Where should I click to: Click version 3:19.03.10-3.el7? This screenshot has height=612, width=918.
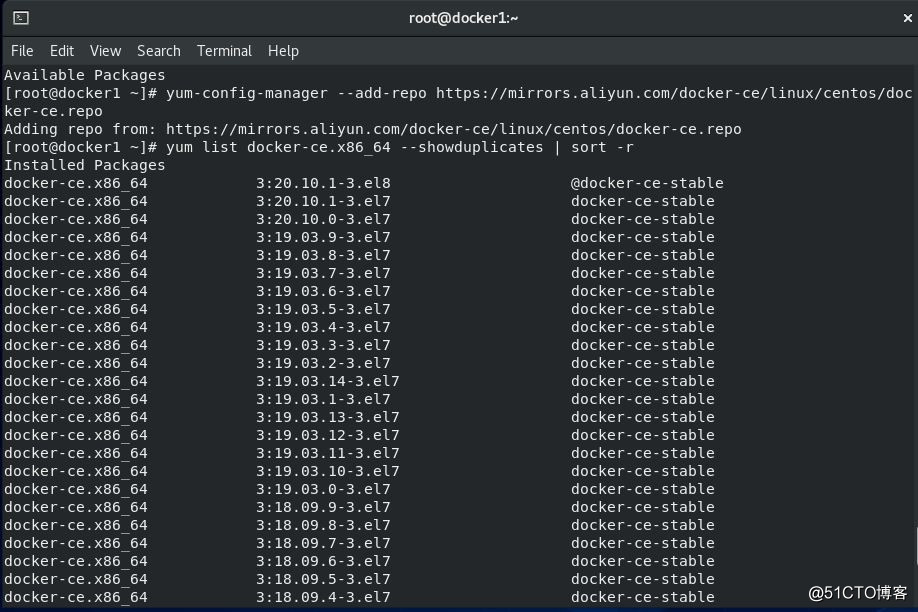(x=328, y=471)
